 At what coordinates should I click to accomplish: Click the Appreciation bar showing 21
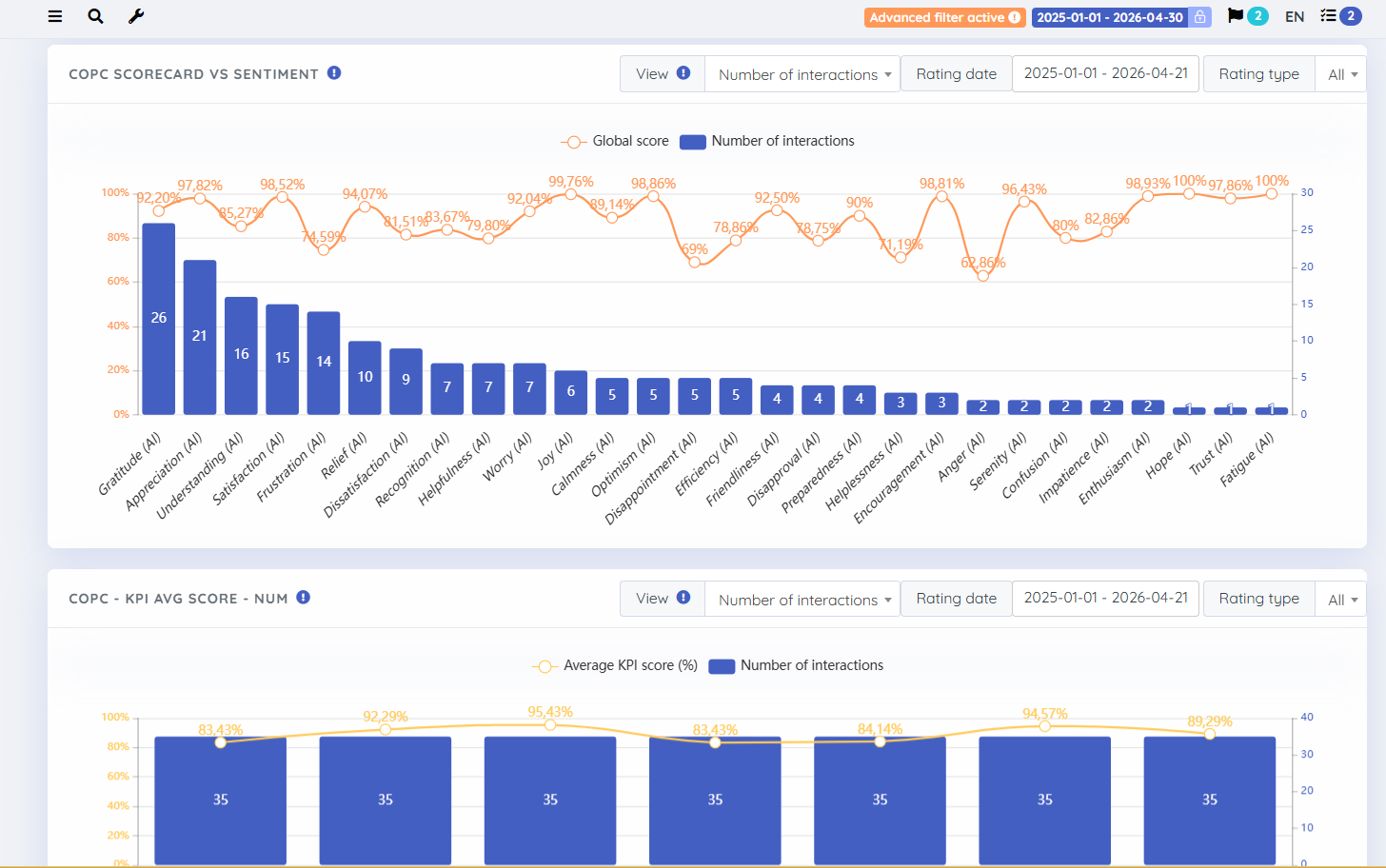pyautogui.click(x=200, y=337)
